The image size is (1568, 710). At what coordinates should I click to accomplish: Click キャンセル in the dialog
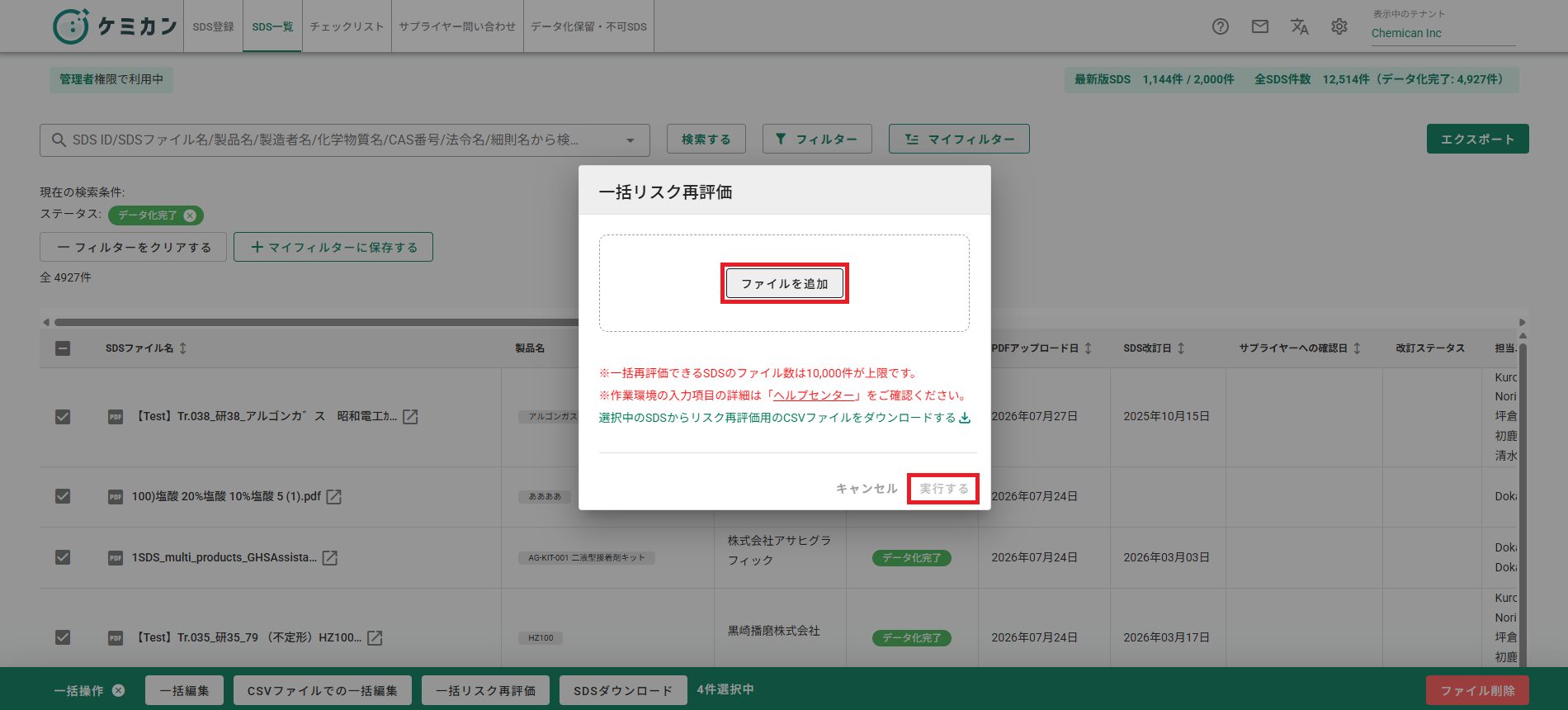(867, 489)
